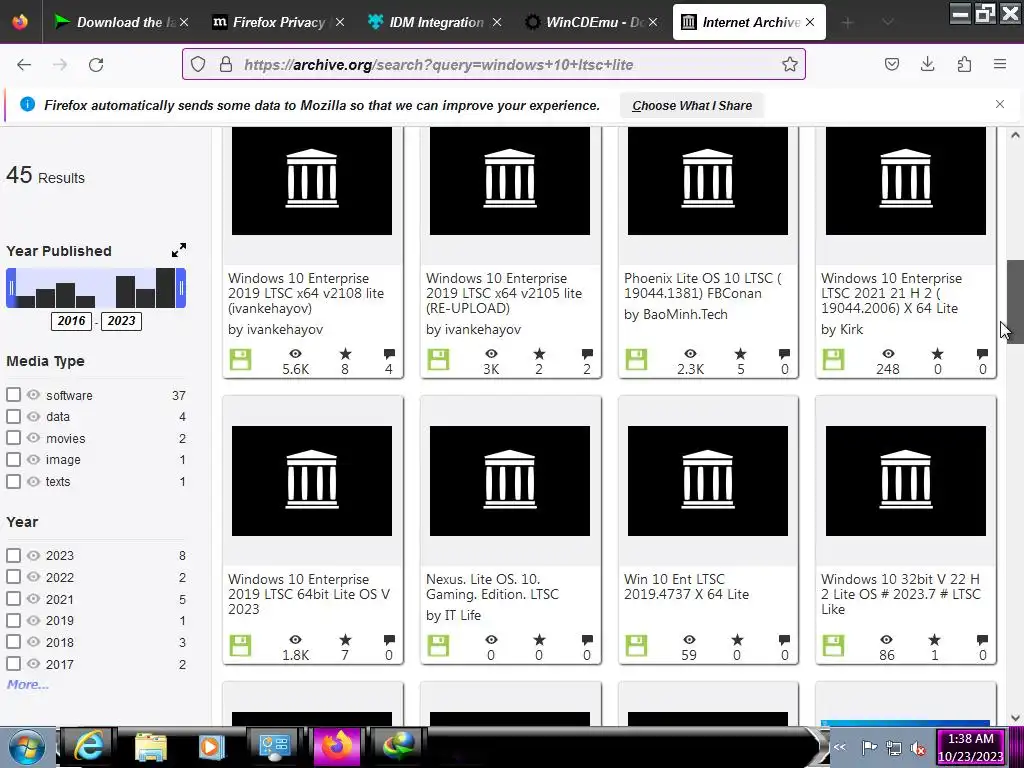Click reviews bubble on v2105 lite card
The image size is (1024, 768).
click(x=587, y=354)
